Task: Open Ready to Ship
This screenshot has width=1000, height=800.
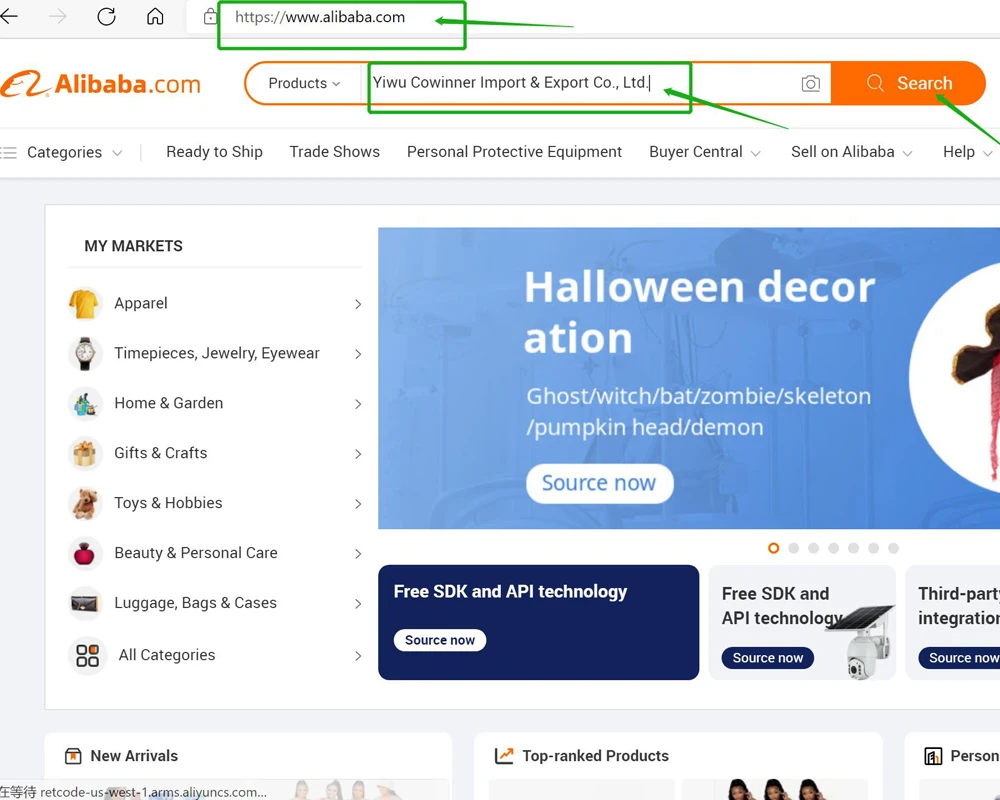Action: 214,152
